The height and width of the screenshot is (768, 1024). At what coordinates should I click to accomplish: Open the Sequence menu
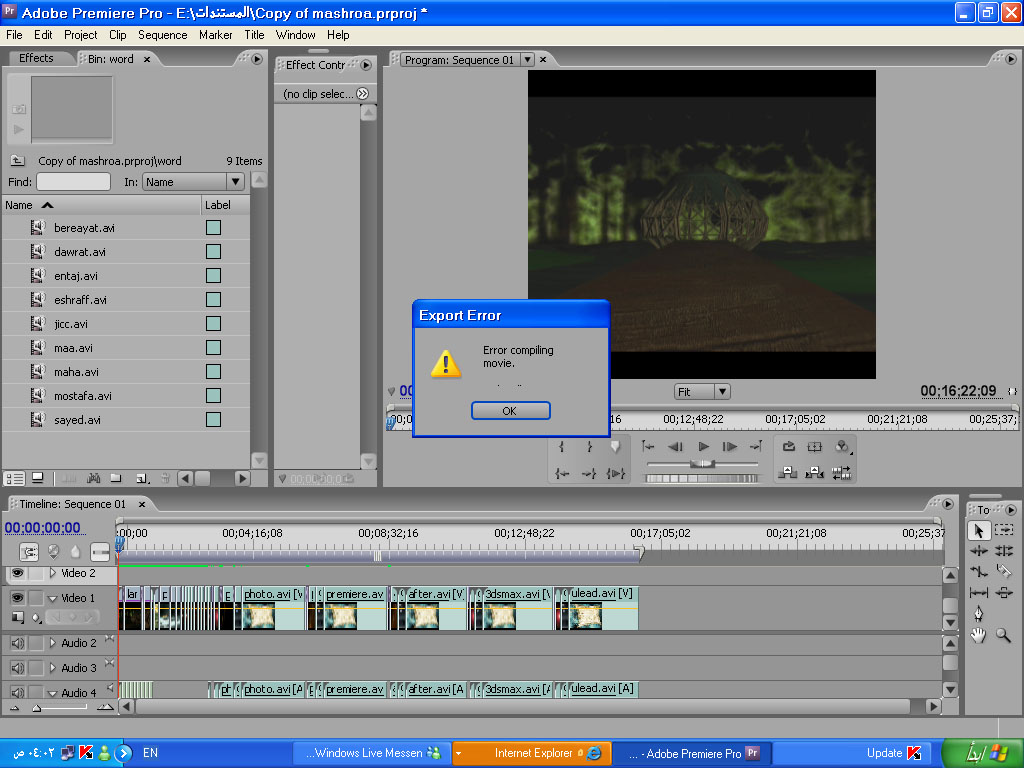(163, 35)
